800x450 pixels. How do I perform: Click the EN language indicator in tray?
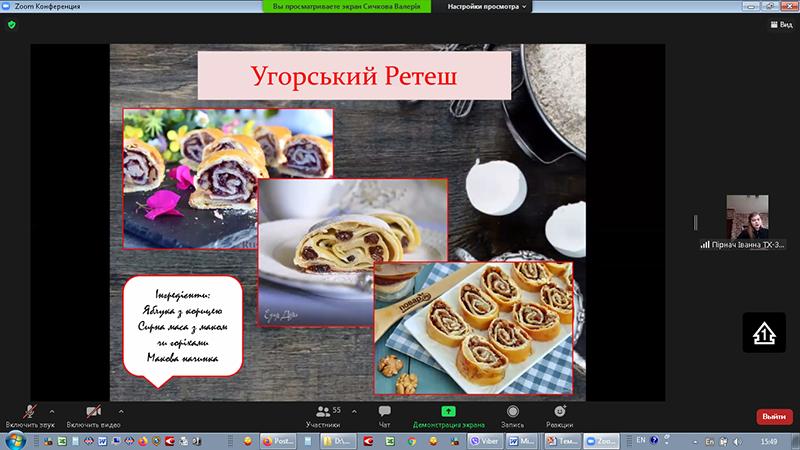click(641, 440)
